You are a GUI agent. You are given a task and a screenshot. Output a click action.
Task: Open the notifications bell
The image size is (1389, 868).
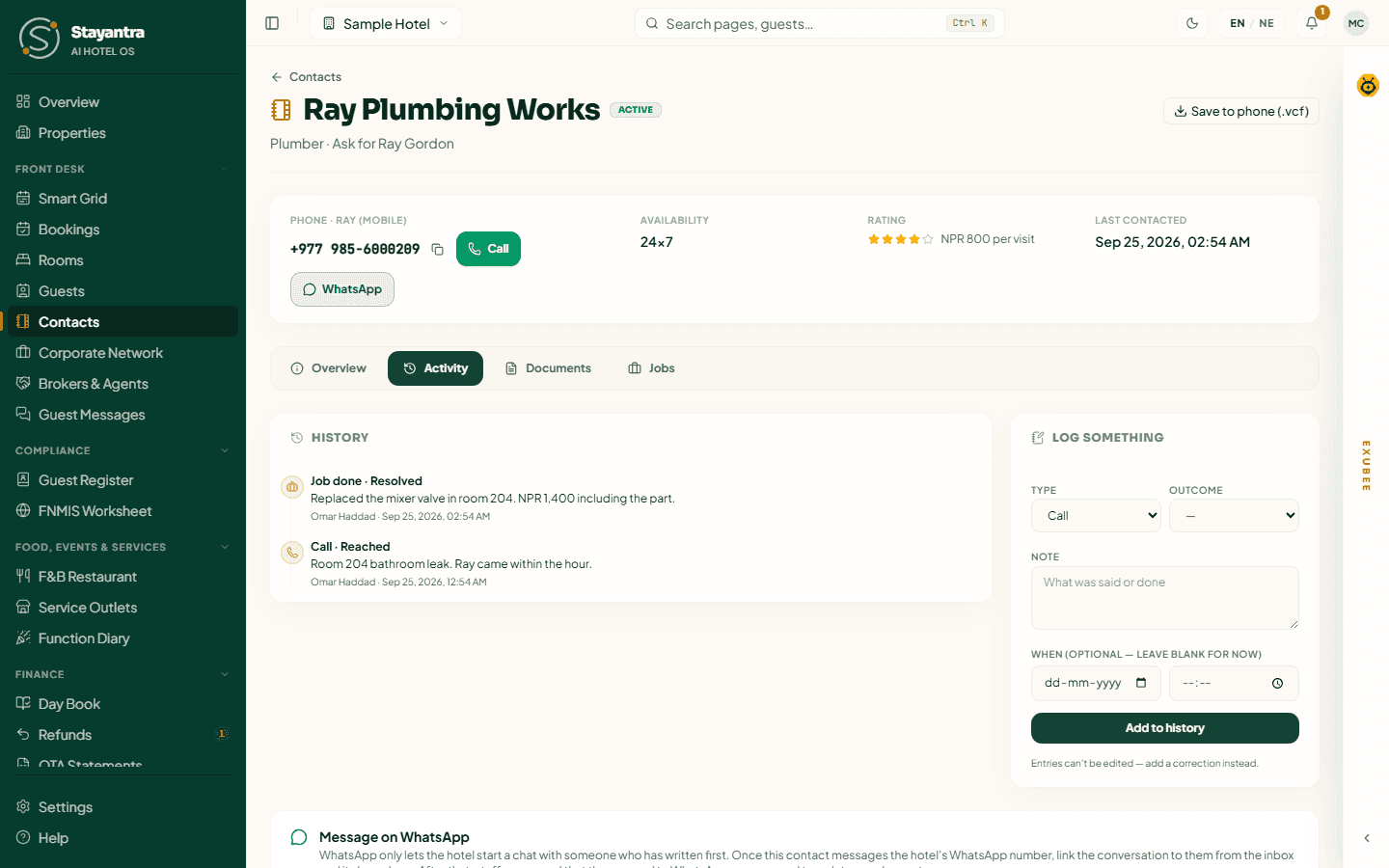click(x=1312, y=23)
